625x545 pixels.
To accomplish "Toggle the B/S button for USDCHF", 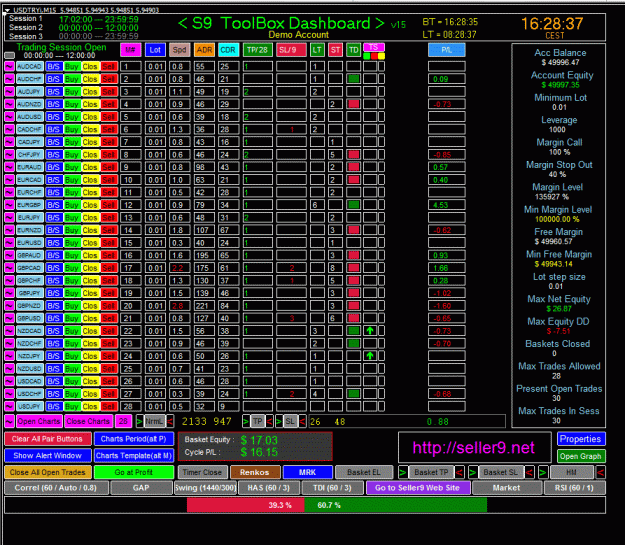I will point(53,394).
